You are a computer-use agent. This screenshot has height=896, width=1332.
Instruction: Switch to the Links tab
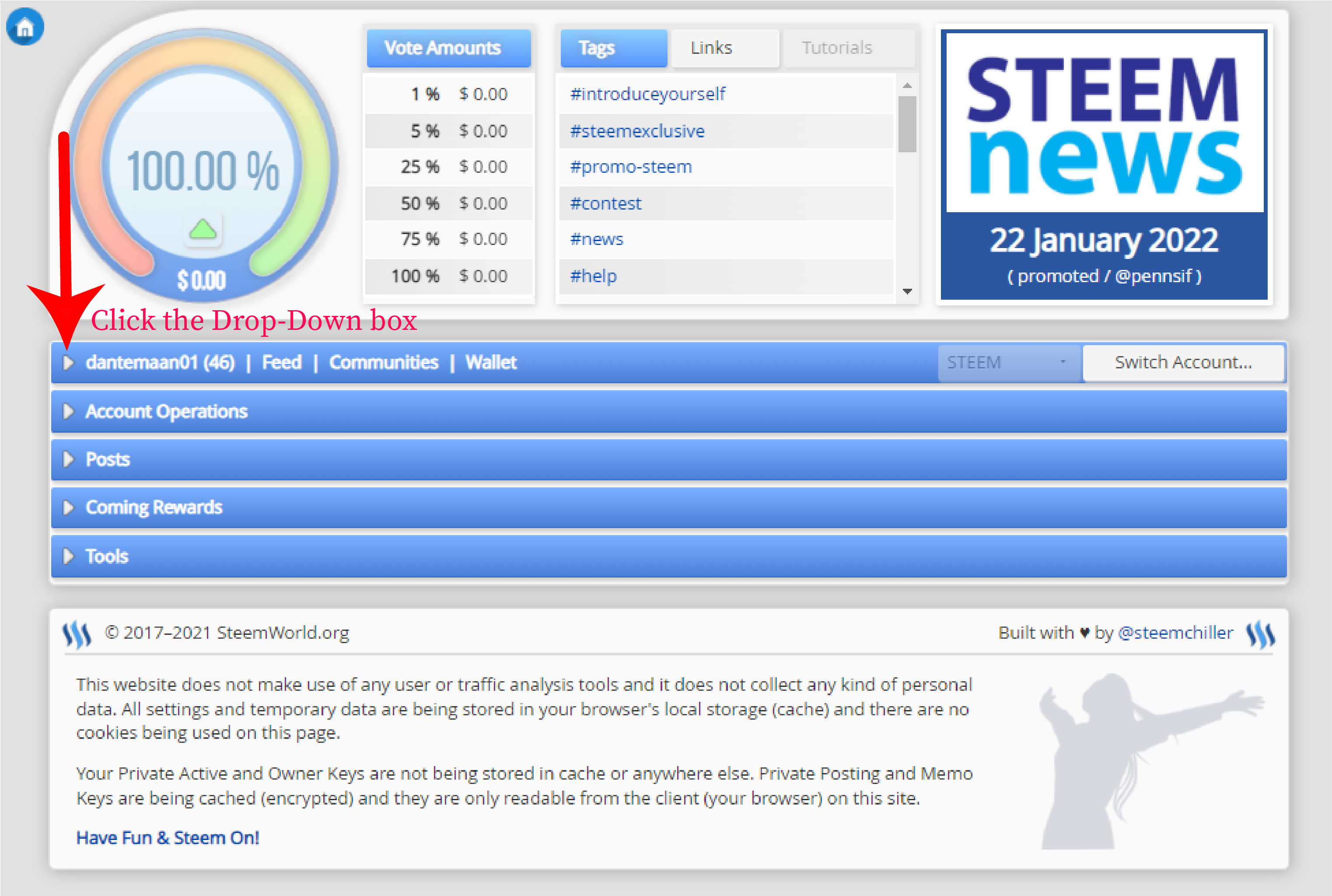coord(724,48)
